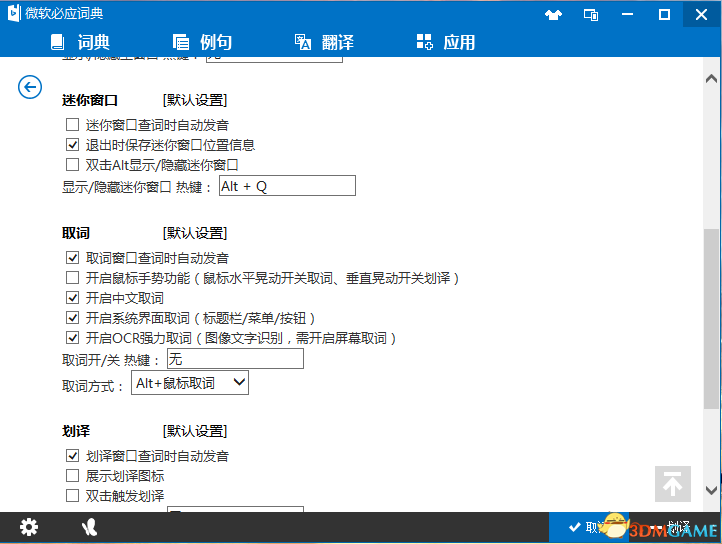Click the back-to-top arrow button
The height and width of the screenshot is (544, 722).
click(673, 484)
